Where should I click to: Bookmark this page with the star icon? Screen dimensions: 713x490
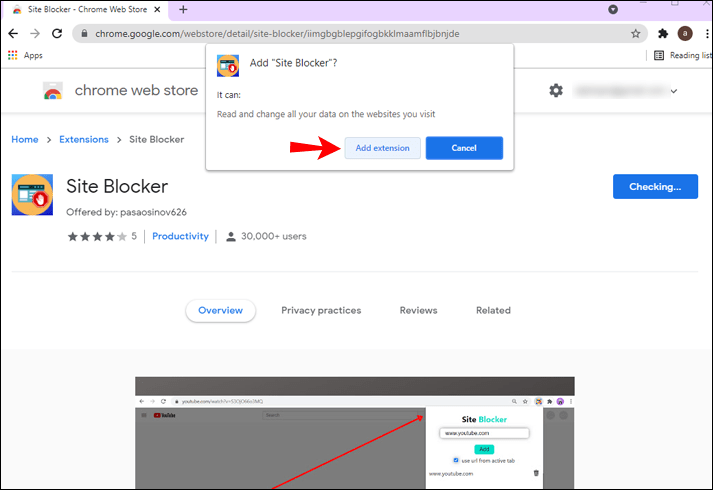pyautogui.click(x=635, y=34)
